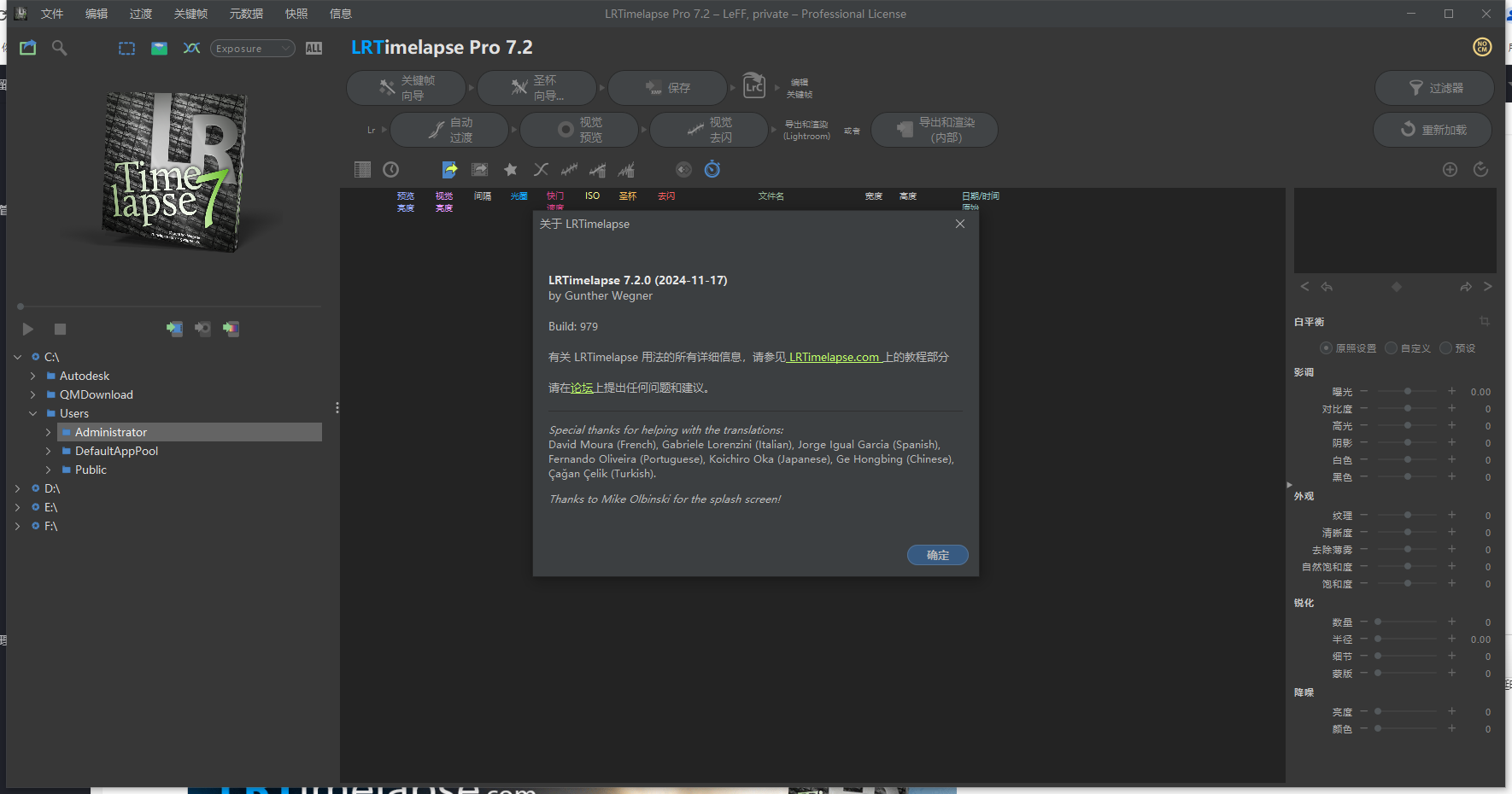Click the crossing curves transition icon

pyautogui.click(x=541, y=169)
